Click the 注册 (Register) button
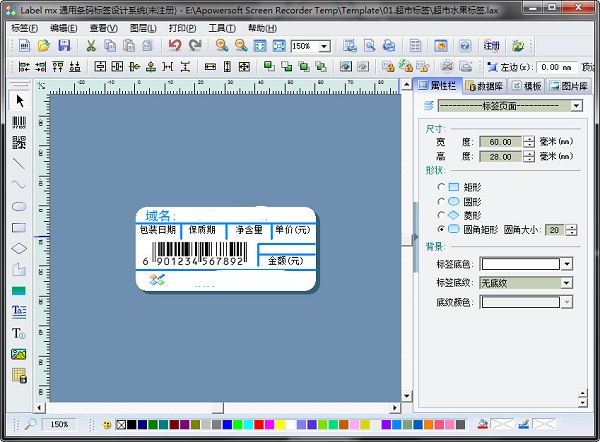 click(491, 46)
